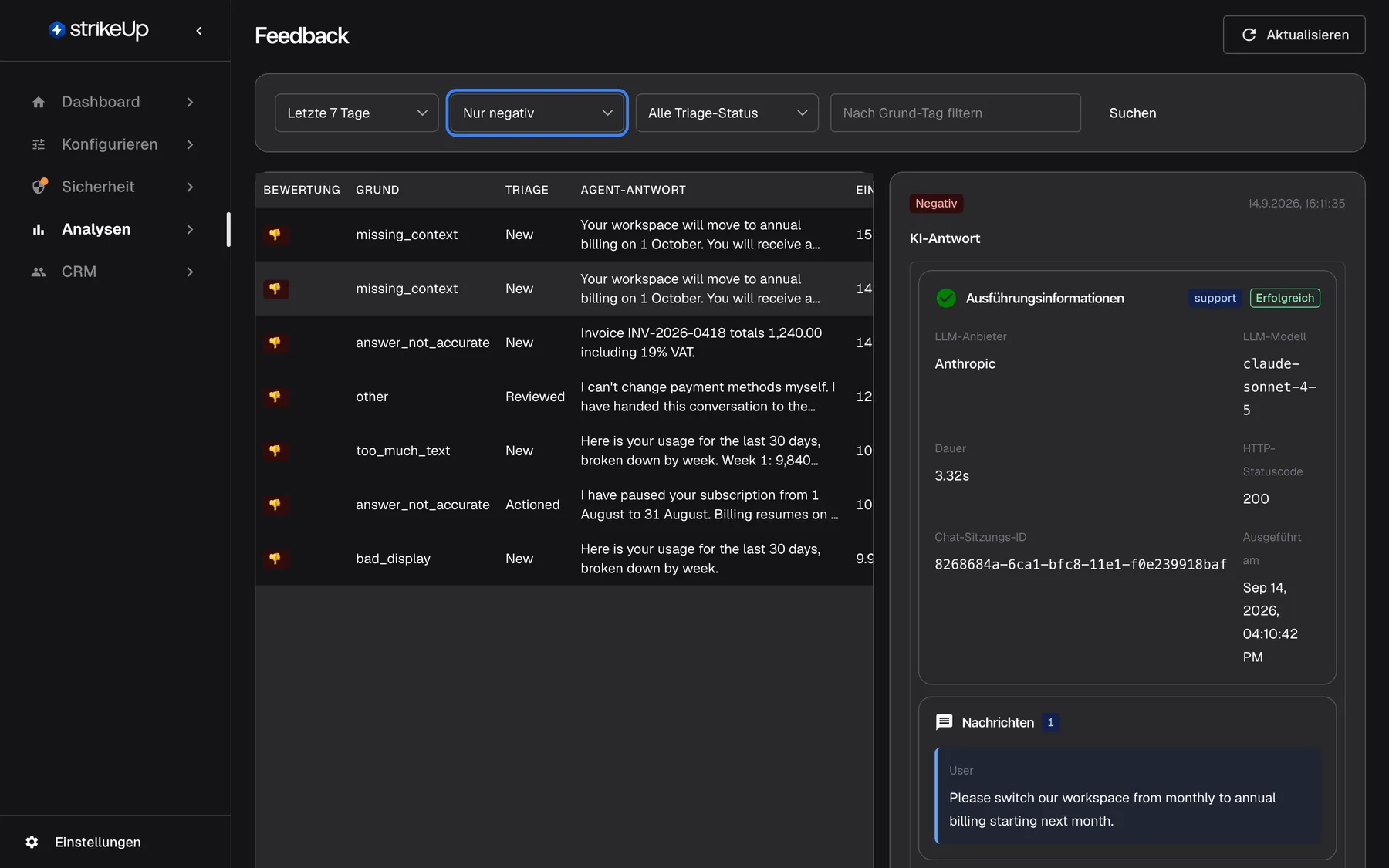Viewport: 1389px width, 868px height.
Task: Click the Konfigurieren sliders icon
Action: coord(39,144)
